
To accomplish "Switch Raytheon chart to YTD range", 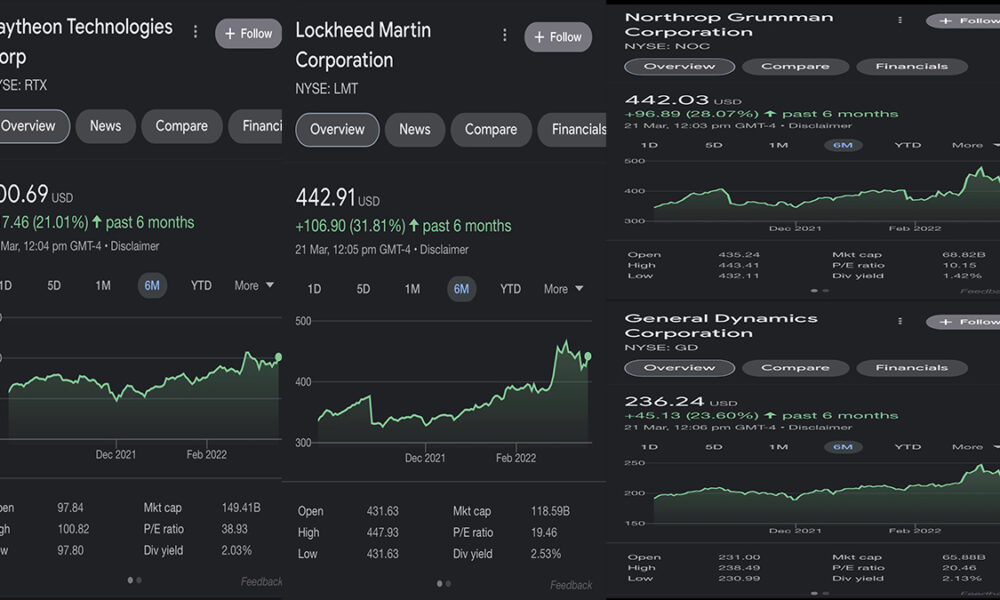I will pos(201,285).
